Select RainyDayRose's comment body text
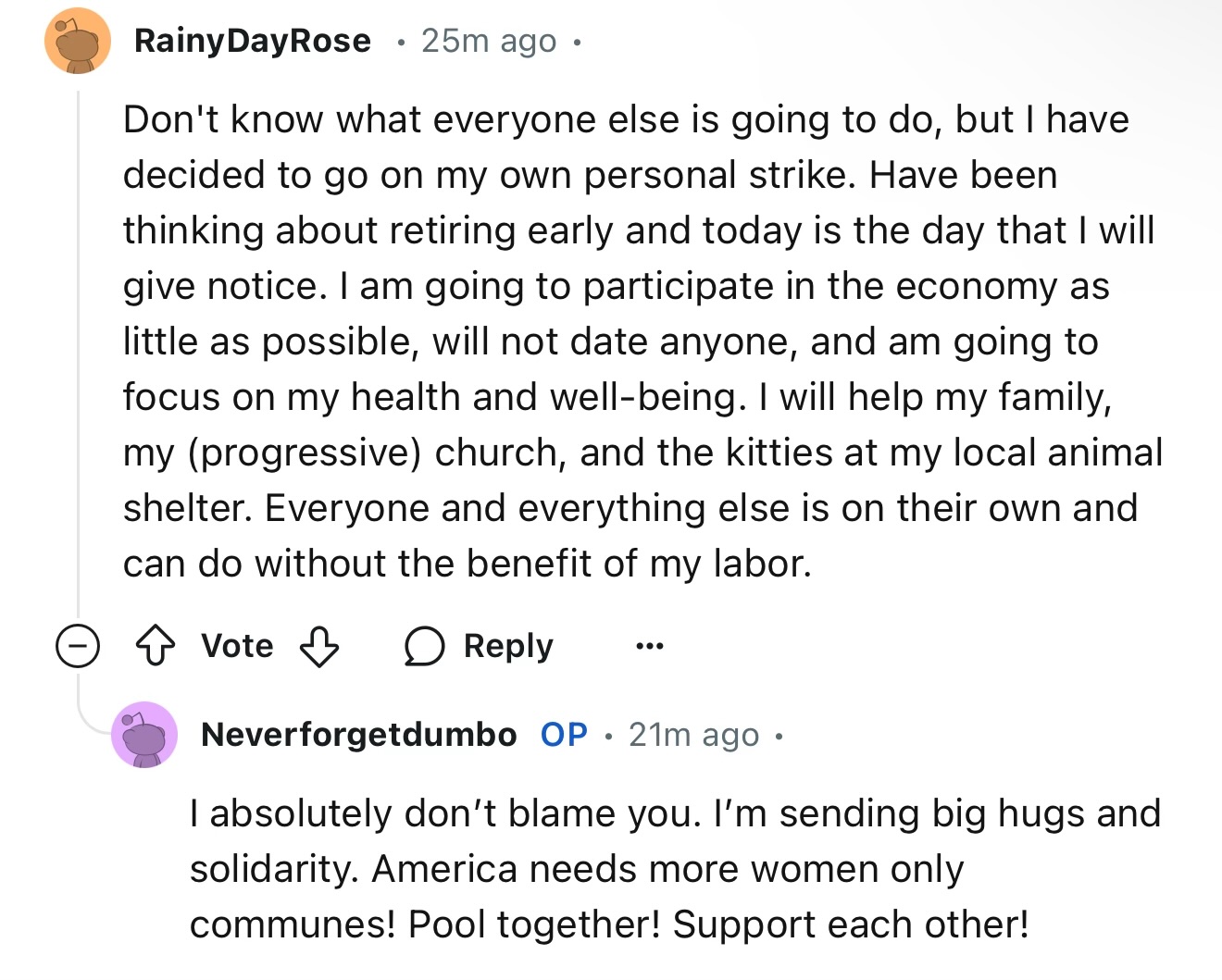 (x=639, y=341)
